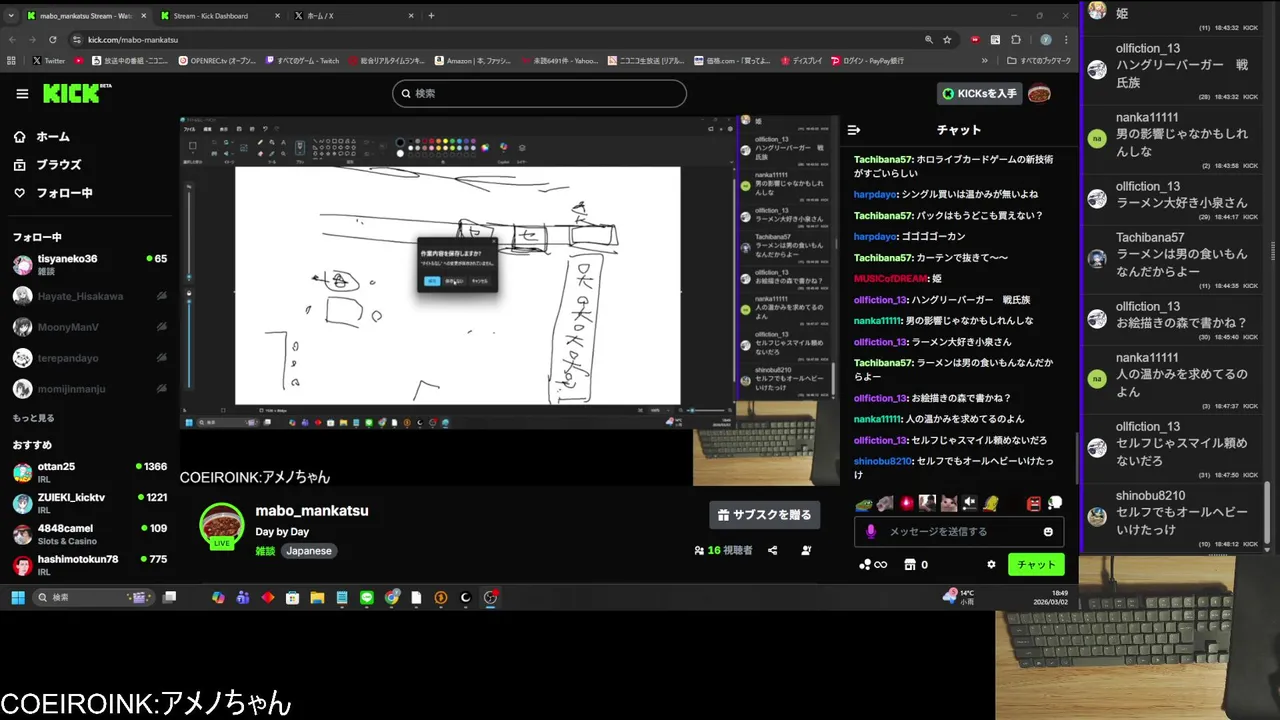
Task: Open Microsoft Store from taskbar
Action: [x=292, y=598]
